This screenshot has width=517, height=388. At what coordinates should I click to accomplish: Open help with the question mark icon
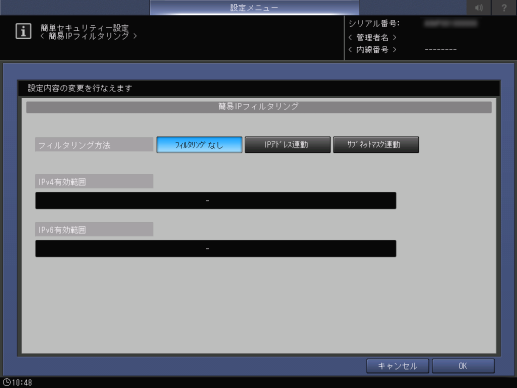point(504,7)
